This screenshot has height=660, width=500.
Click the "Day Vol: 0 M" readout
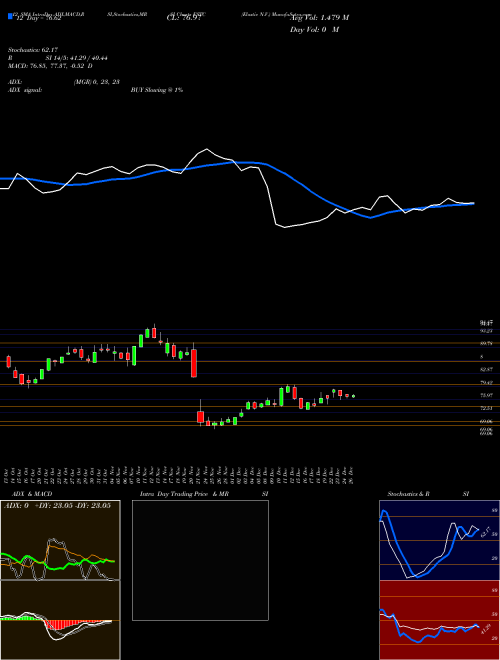tap(314, 30)
